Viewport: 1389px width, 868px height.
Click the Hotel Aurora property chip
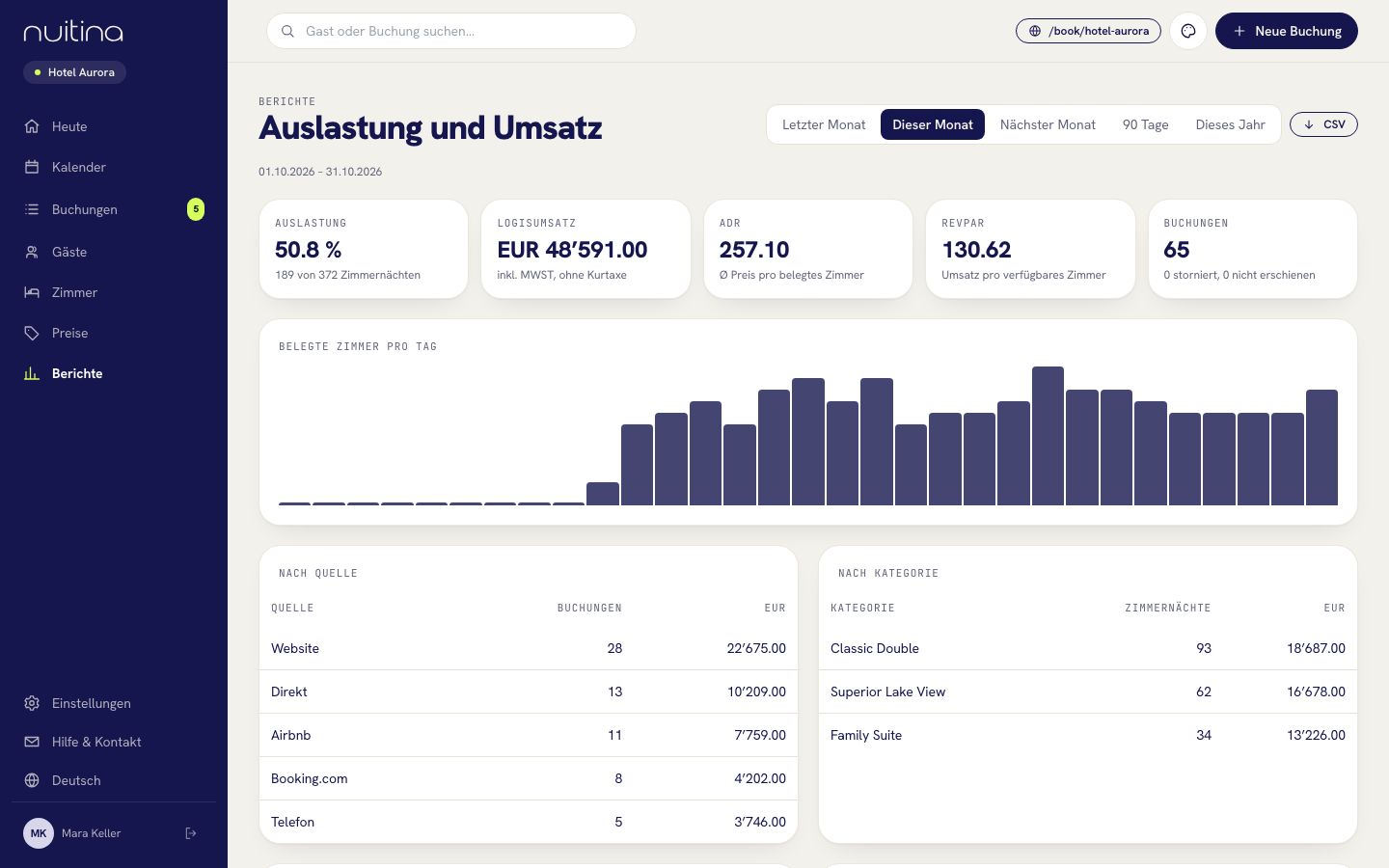[74, 72]
